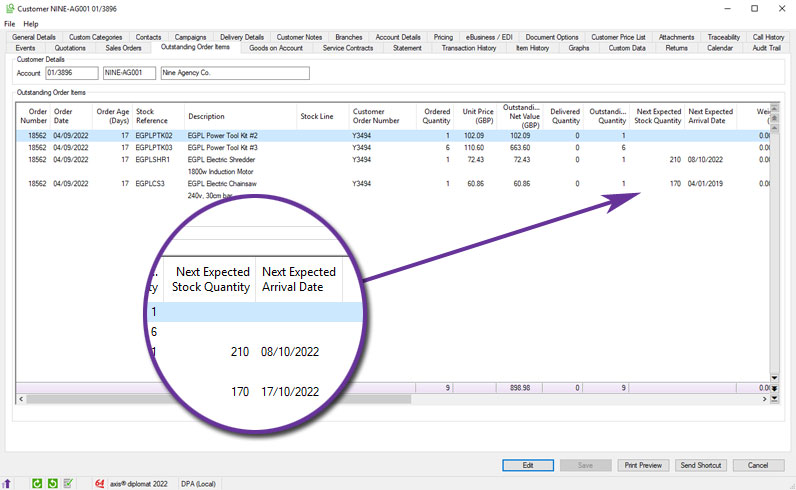Click the Nine Agency Co. name field
This screenshot has width=796, height=490.
click(x=235, y=73)
